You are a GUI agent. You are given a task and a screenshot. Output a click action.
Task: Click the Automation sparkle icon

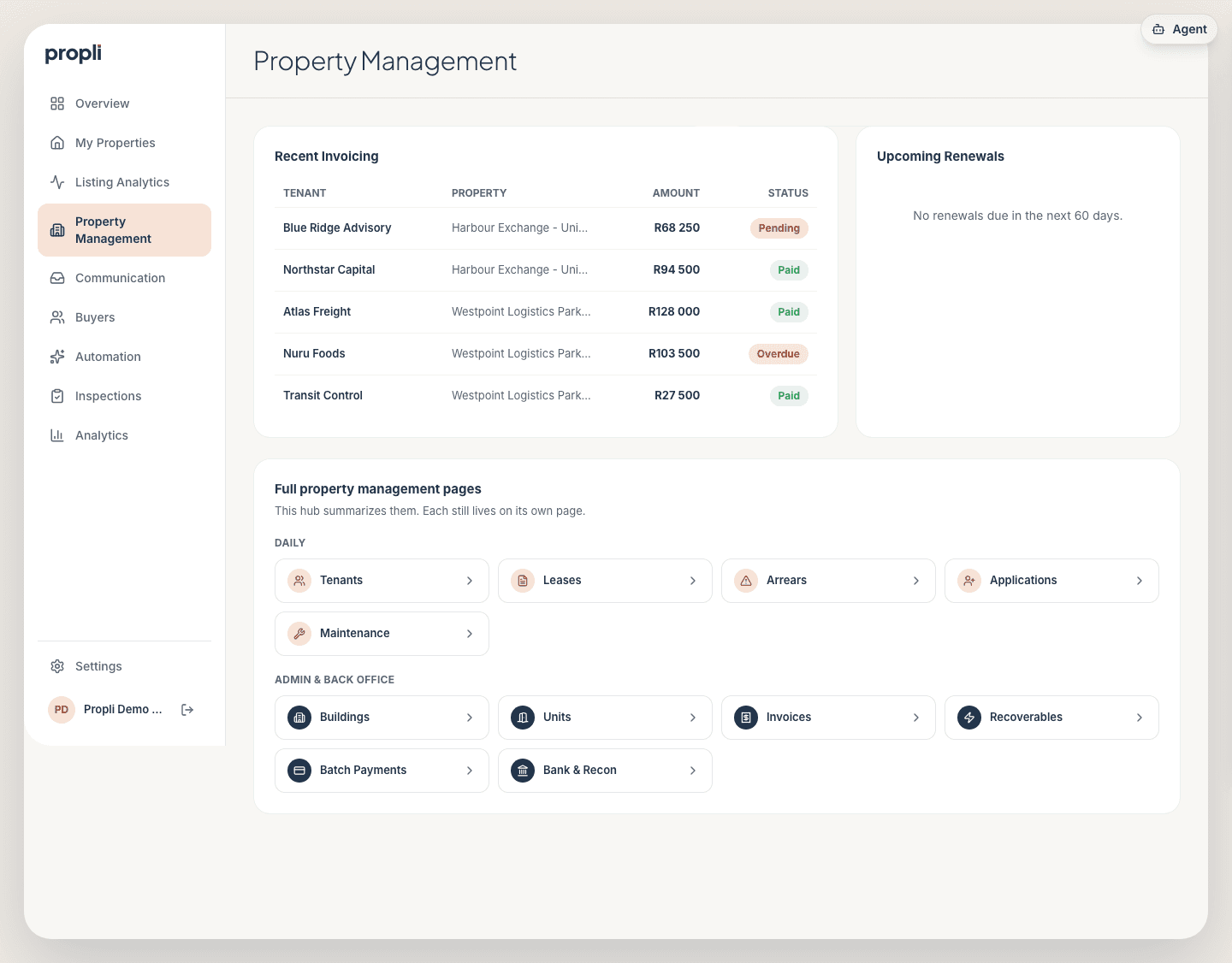coord(57,357)
